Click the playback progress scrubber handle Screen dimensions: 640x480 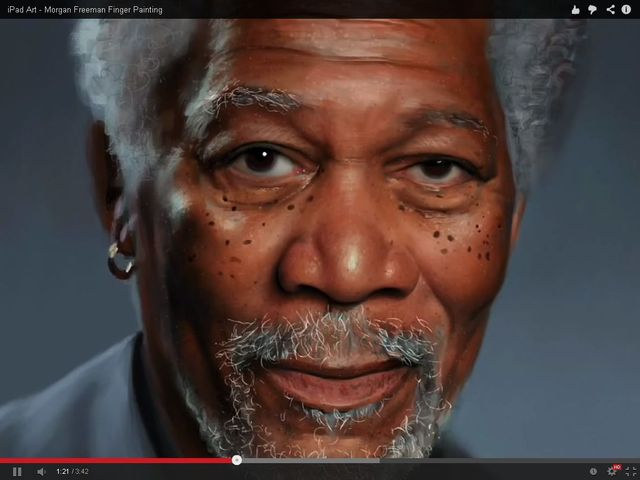(237, 460)
